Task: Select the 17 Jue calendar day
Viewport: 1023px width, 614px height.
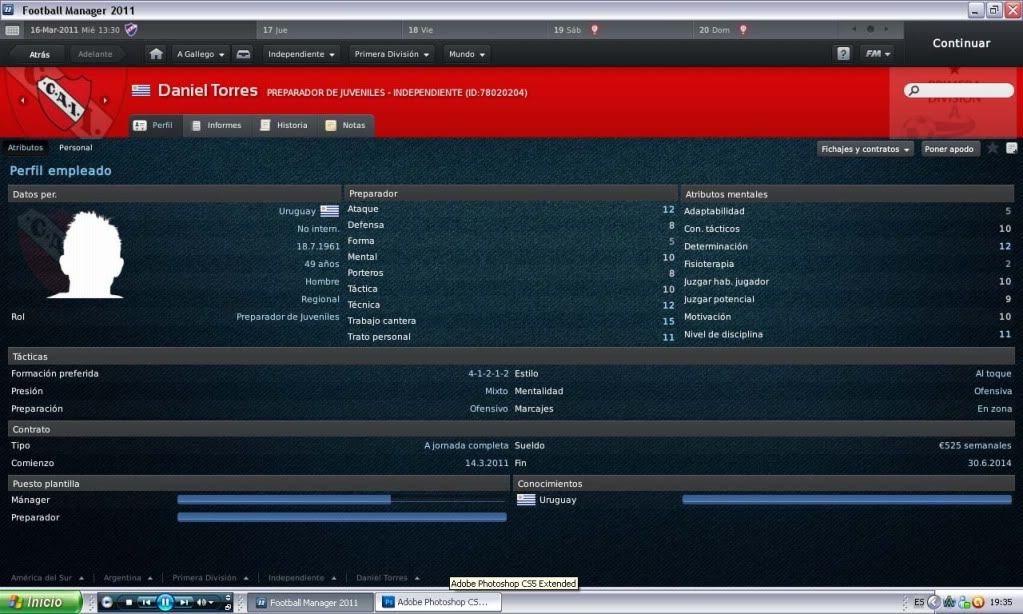Action: click(x=329, y=30)
